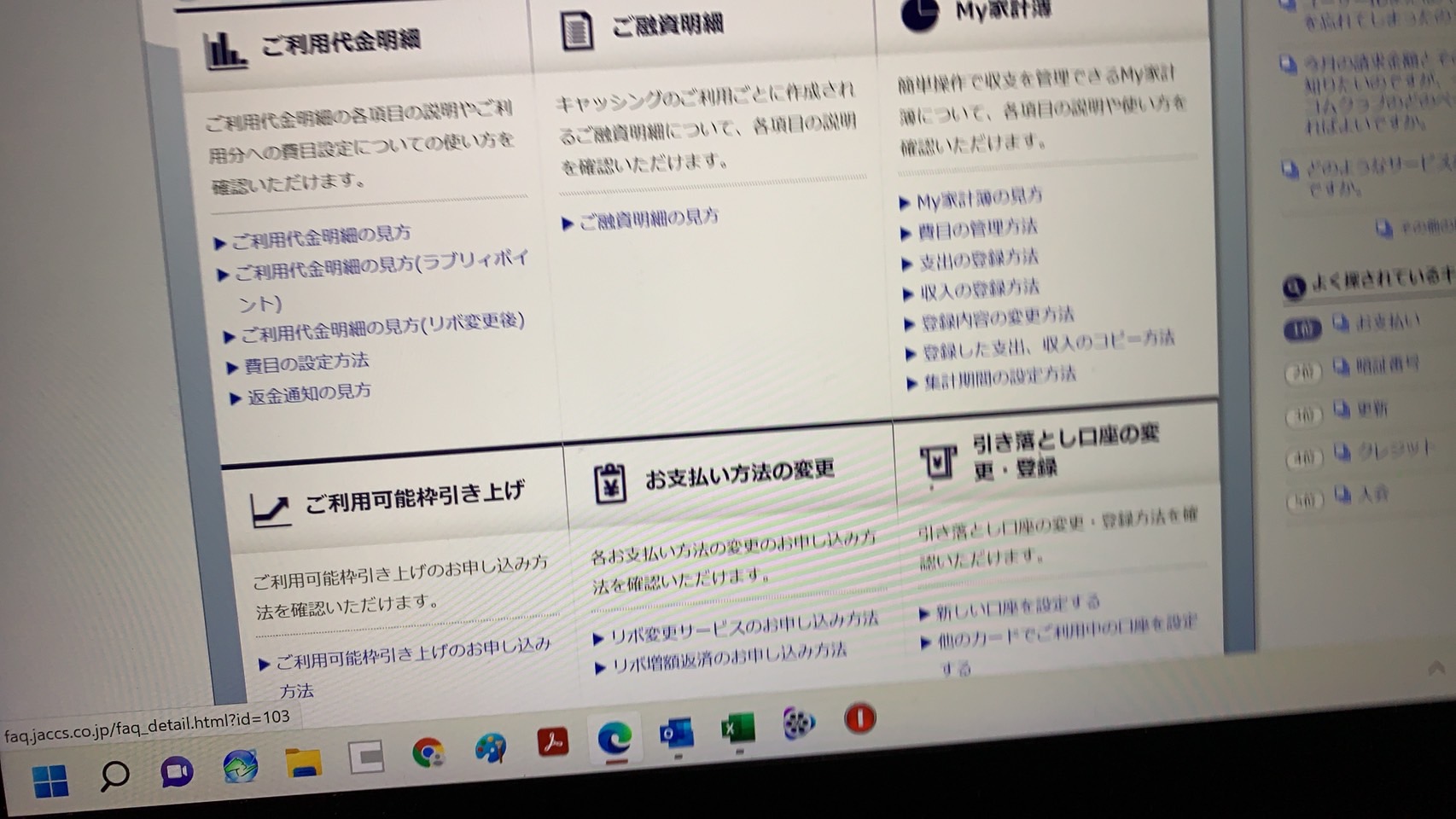
Task: Open the 登録内容の変更方法 link
Action: click(998, 320)
